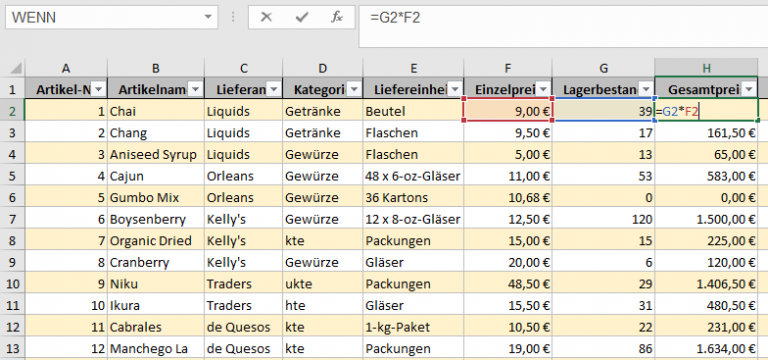The width and height of the screenshot is (768, 360).
Task: Select column G header
Action: point(603,68)
